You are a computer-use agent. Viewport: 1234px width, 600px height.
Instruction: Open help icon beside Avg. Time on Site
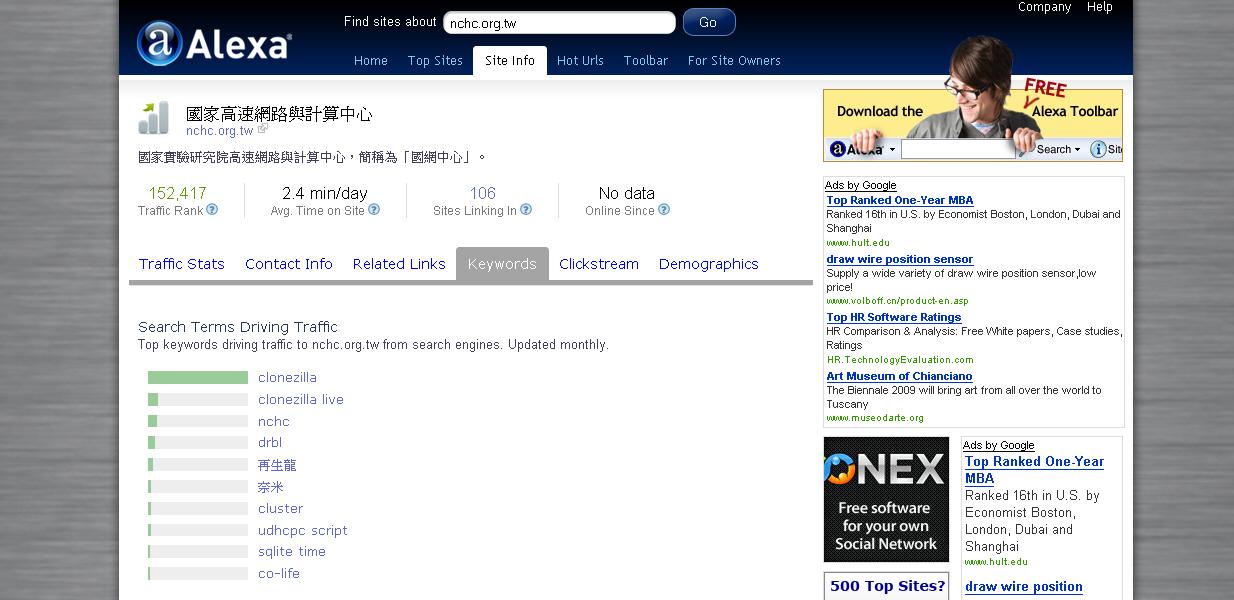click(374, 210)
